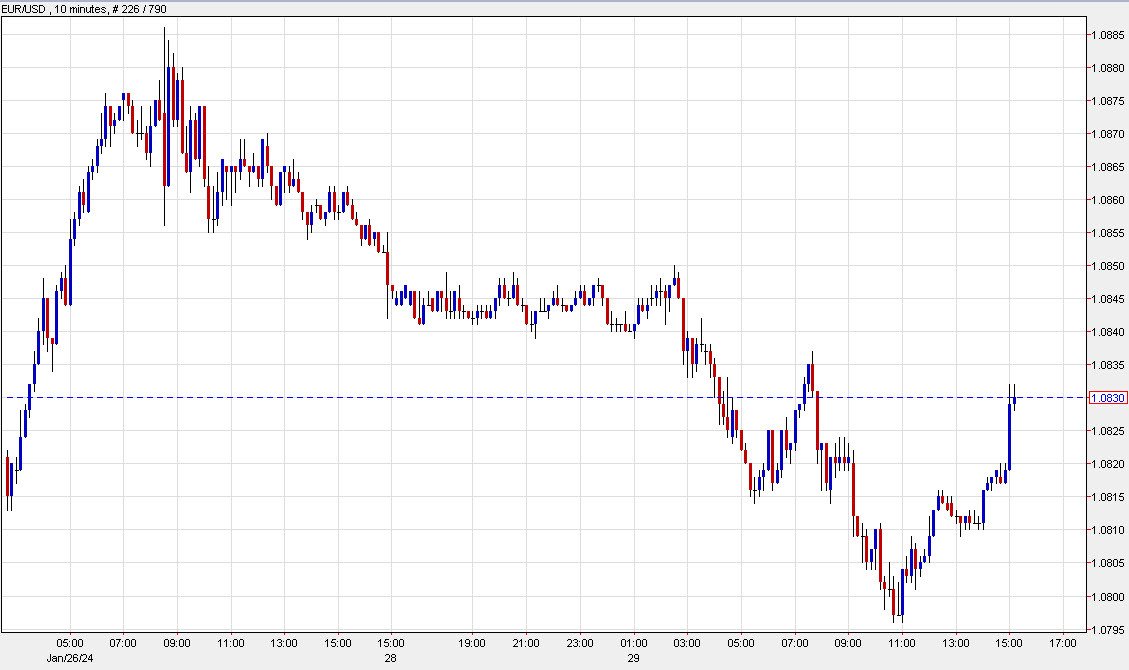Click the 19:00 time axis label

[x=472, y=643]
